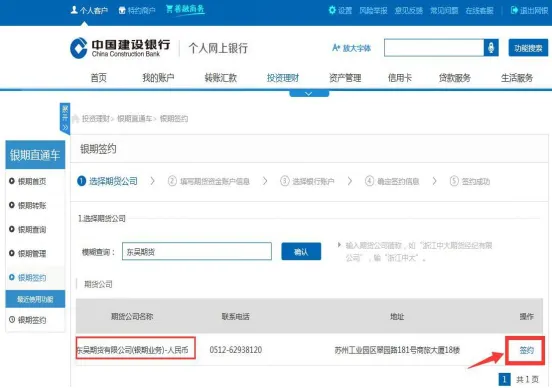552x388 pixels.
Task: Open 生活服务 menu
Action: (x=517, y=77)
